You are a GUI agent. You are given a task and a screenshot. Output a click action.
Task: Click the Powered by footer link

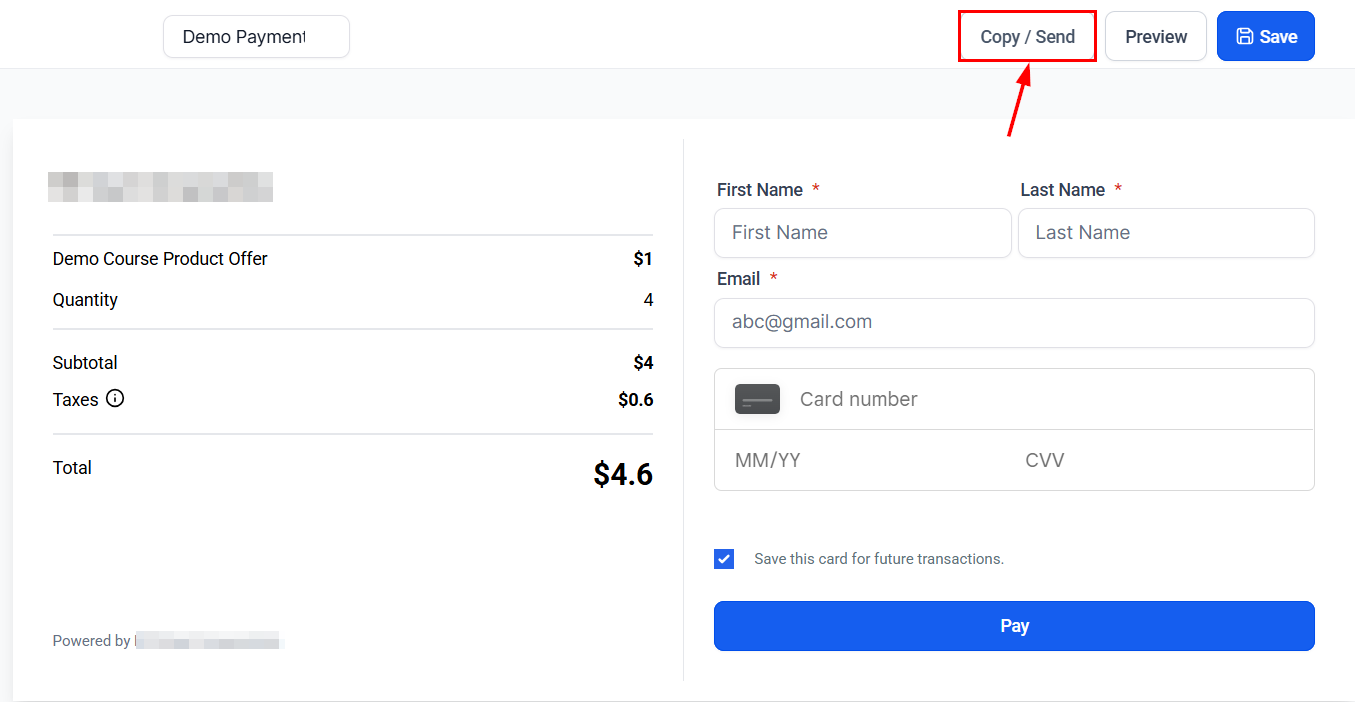click(168, 641)
